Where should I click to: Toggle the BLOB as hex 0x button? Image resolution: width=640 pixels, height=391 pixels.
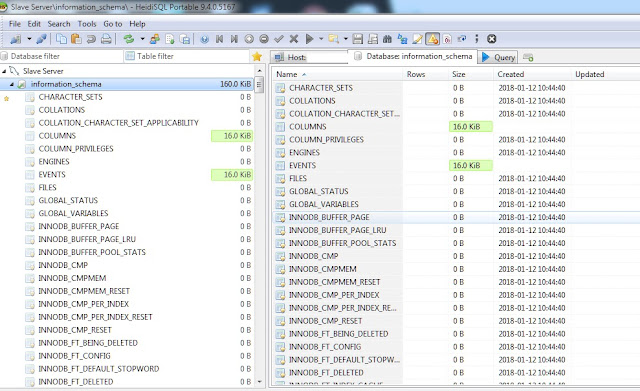pyautogui.click(x=447, y=39)
